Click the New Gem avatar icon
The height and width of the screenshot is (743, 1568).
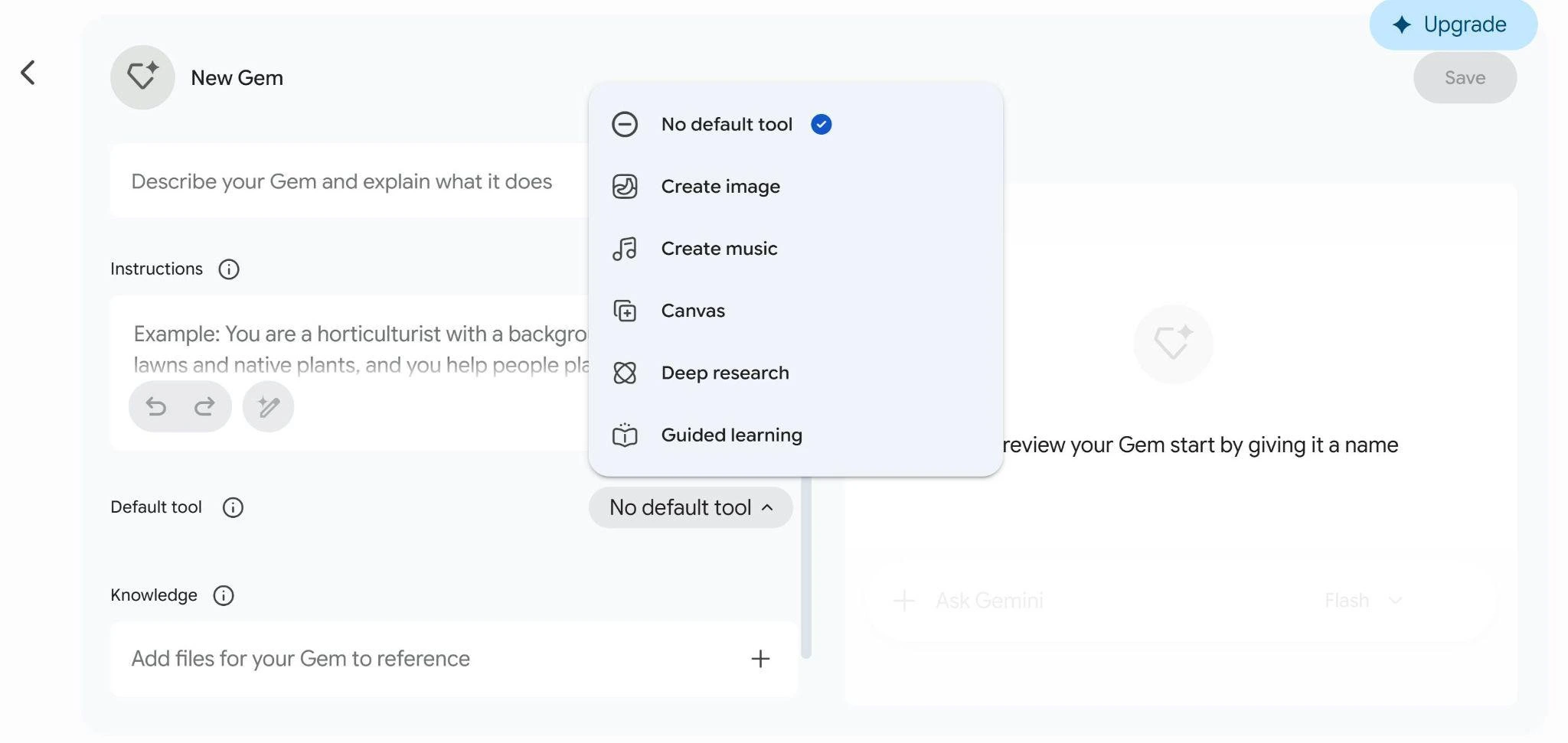click(142, 77)
